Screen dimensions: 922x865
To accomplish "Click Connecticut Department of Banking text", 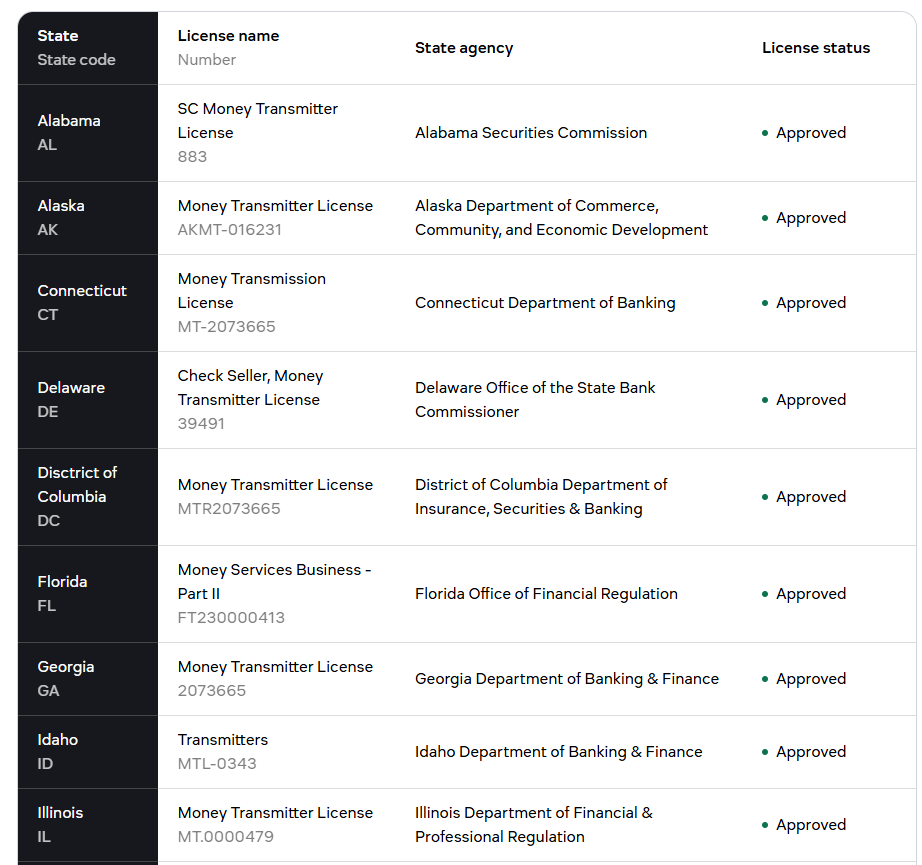I will point(545,303).
